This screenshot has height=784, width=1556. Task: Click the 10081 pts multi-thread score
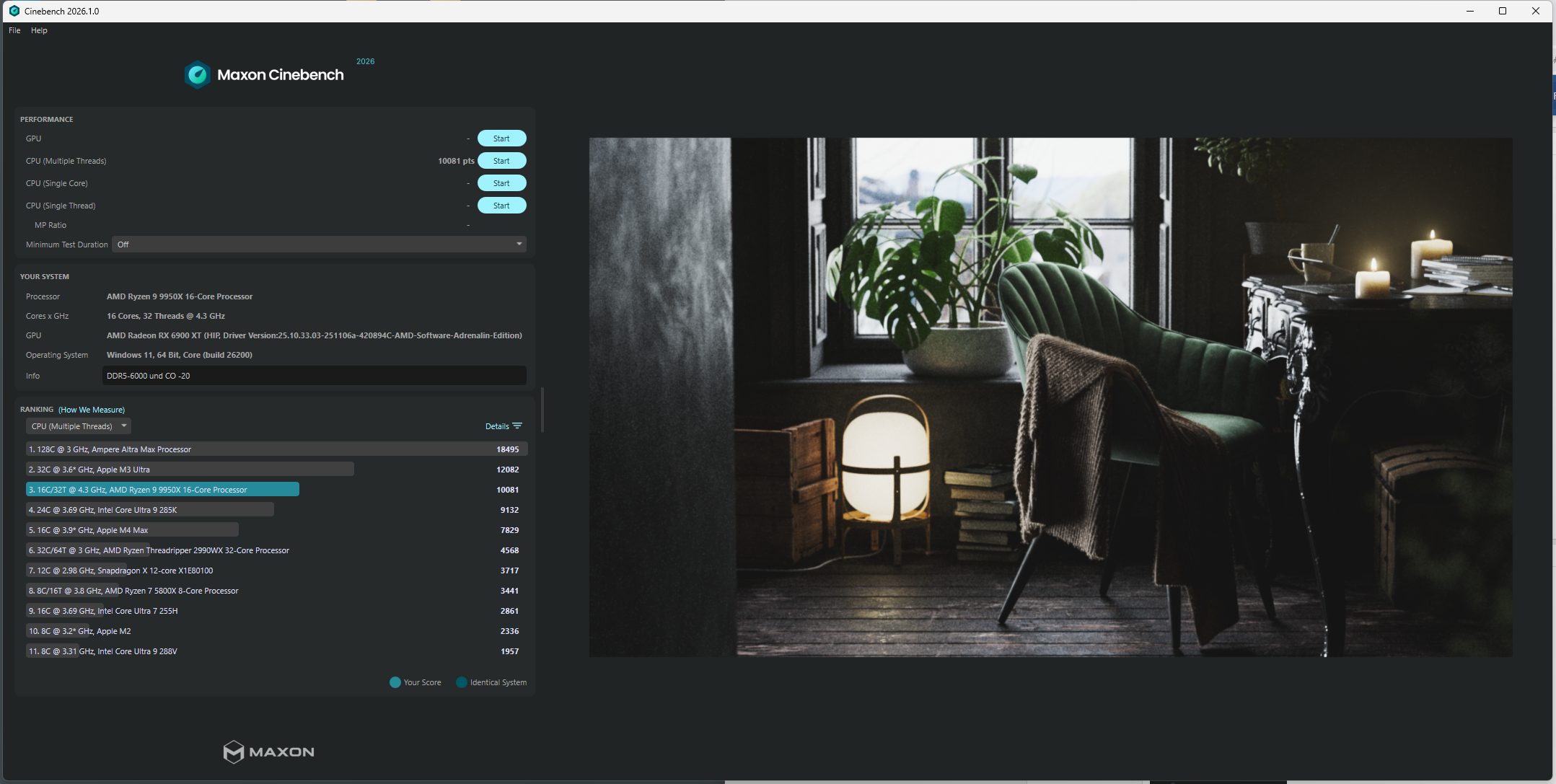(x=456, y=161)
